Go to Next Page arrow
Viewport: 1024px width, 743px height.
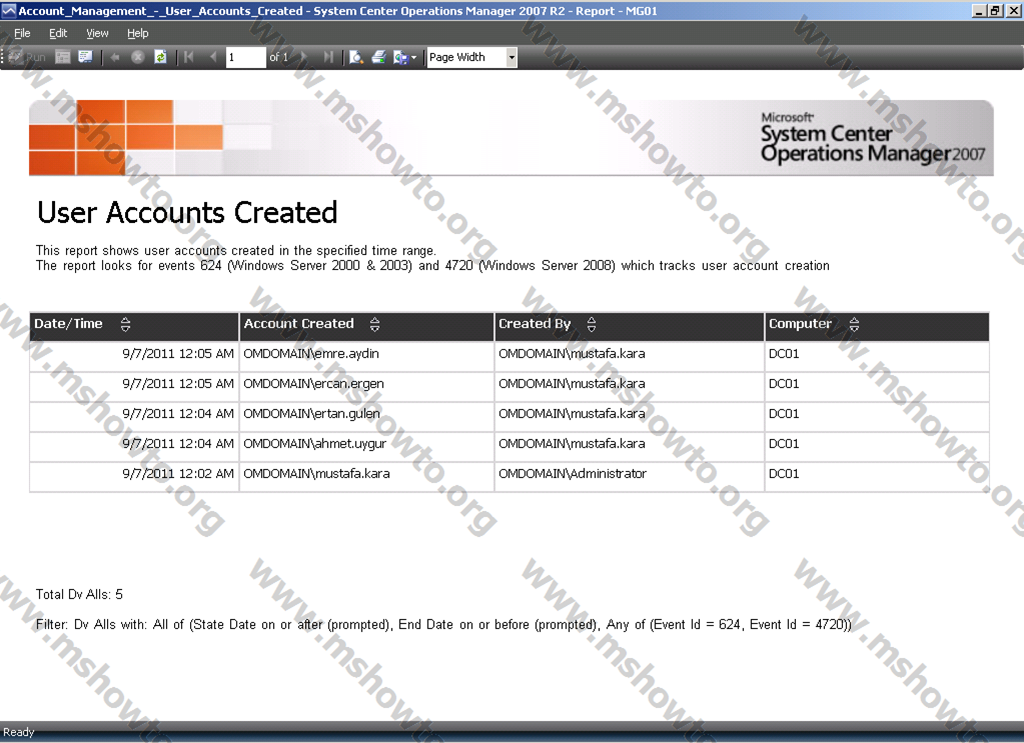click(304, 57)
